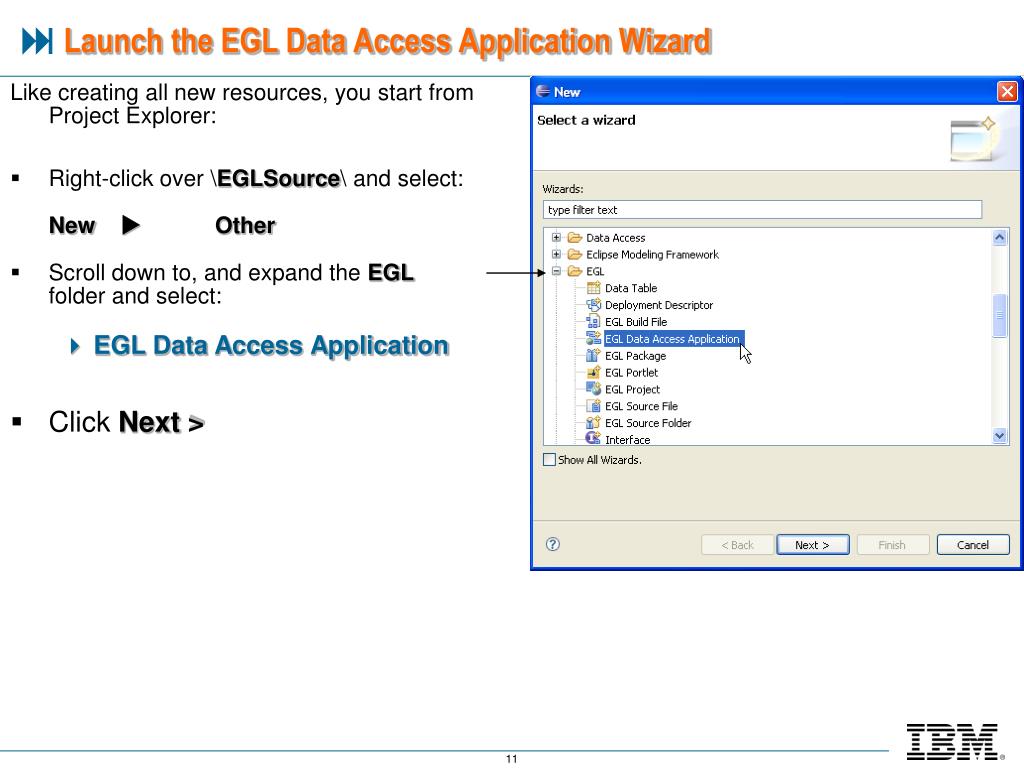The image size is (1024, 768).
Task: Click the EGL Project icon
Action: [593, 389]
